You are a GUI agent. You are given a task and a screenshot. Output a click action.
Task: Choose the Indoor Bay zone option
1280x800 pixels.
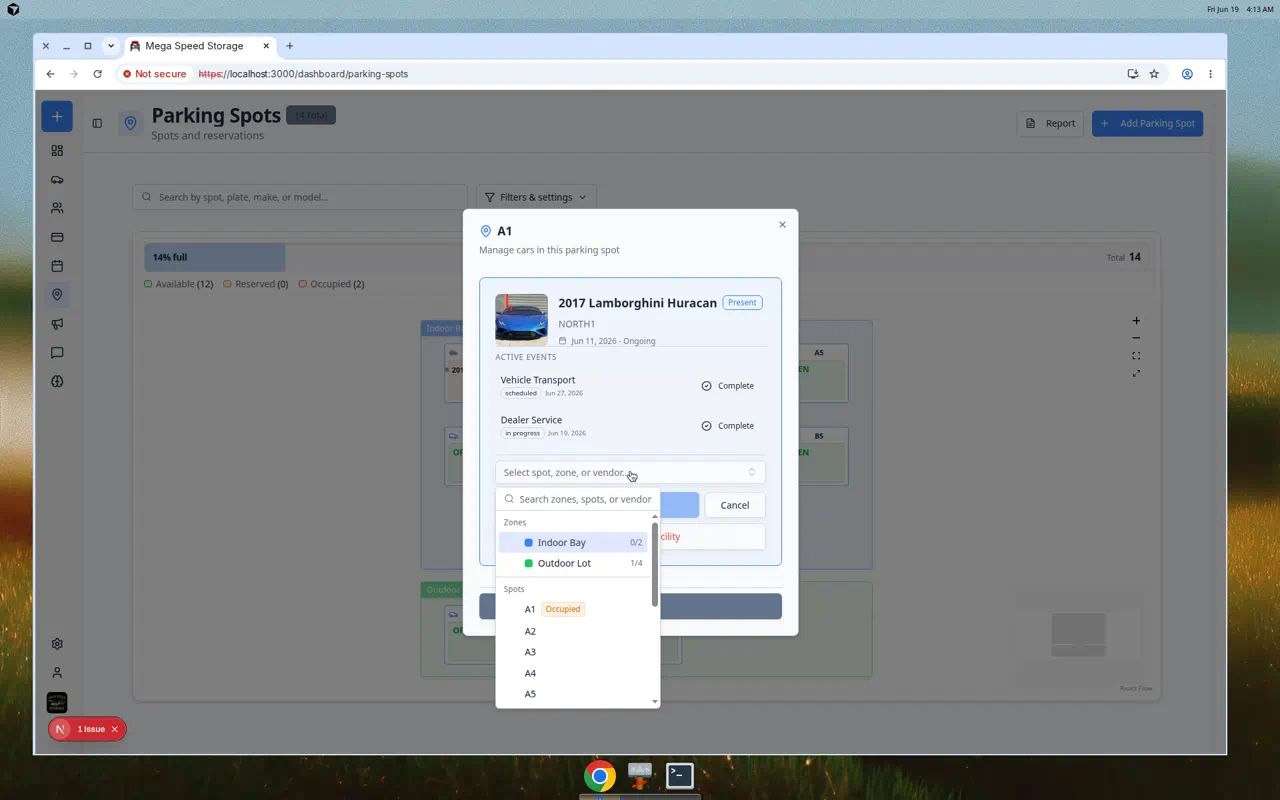click(573, 543)
